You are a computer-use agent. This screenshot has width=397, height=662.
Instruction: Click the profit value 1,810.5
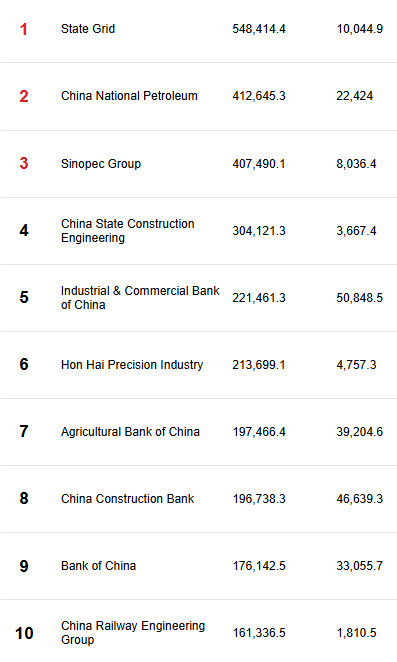click(356, 632)
